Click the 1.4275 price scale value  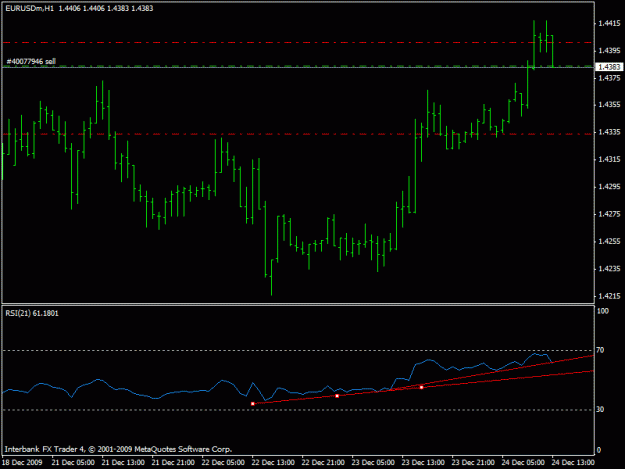click(609, 214)
